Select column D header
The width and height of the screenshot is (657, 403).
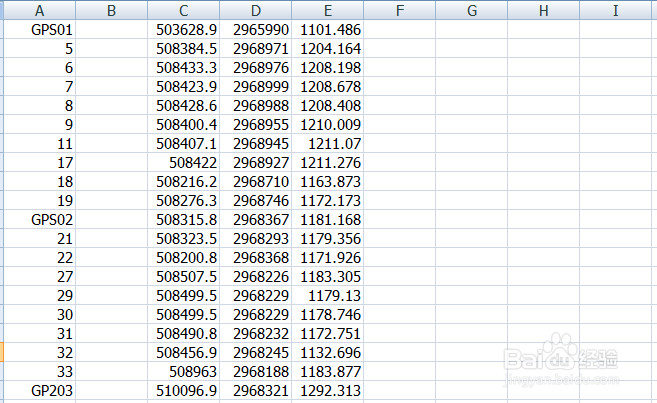pos(256,10)
